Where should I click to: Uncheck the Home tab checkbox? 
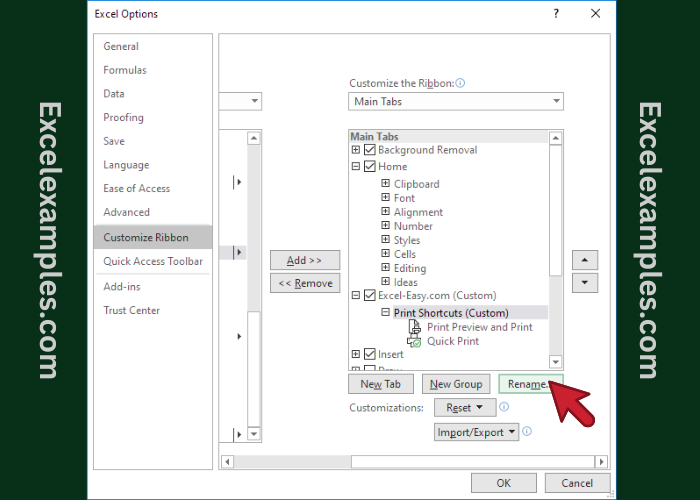point(370,167)
